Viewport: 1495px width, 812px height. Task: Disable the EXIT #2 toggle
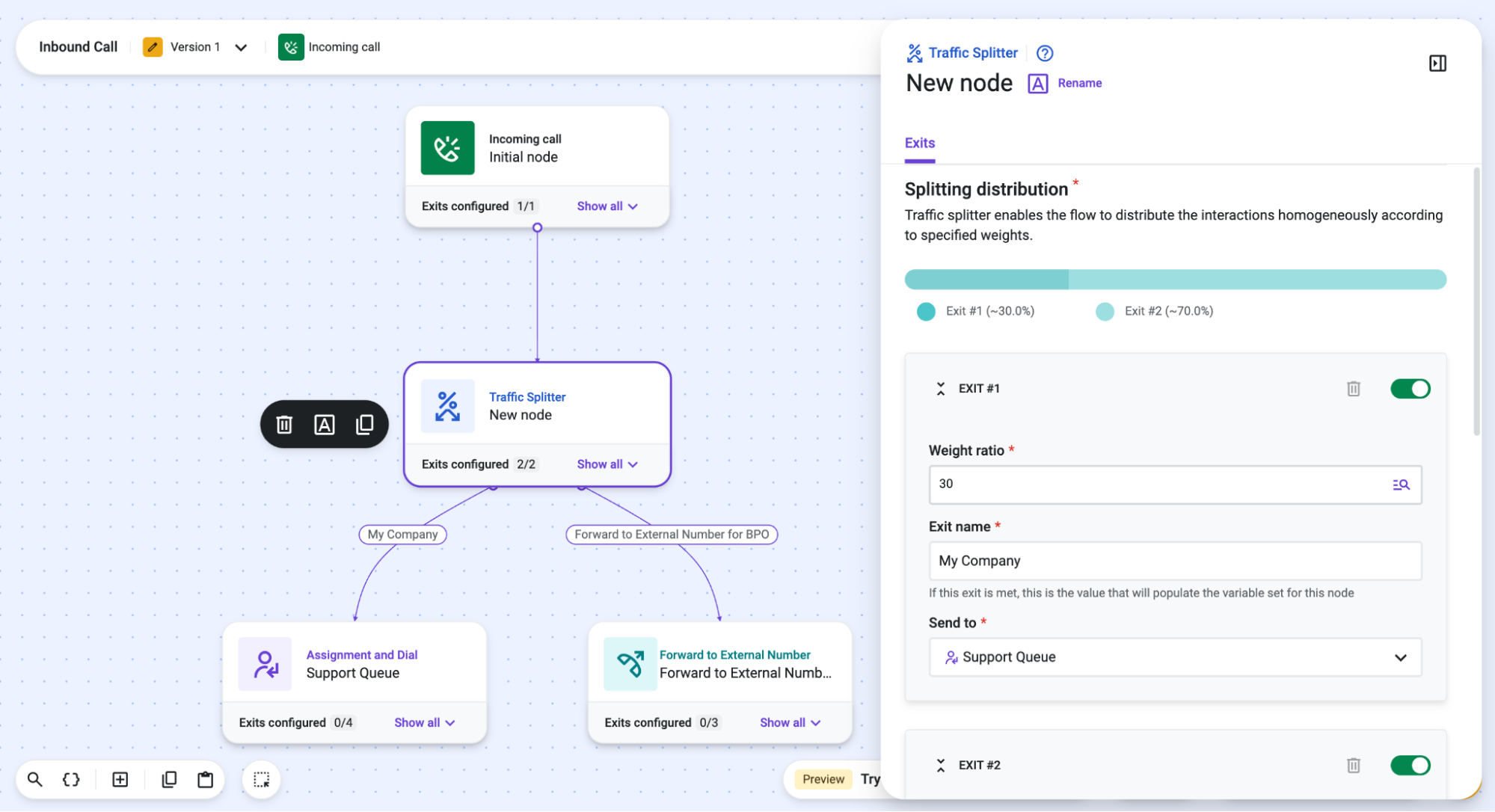point(1410,766)
